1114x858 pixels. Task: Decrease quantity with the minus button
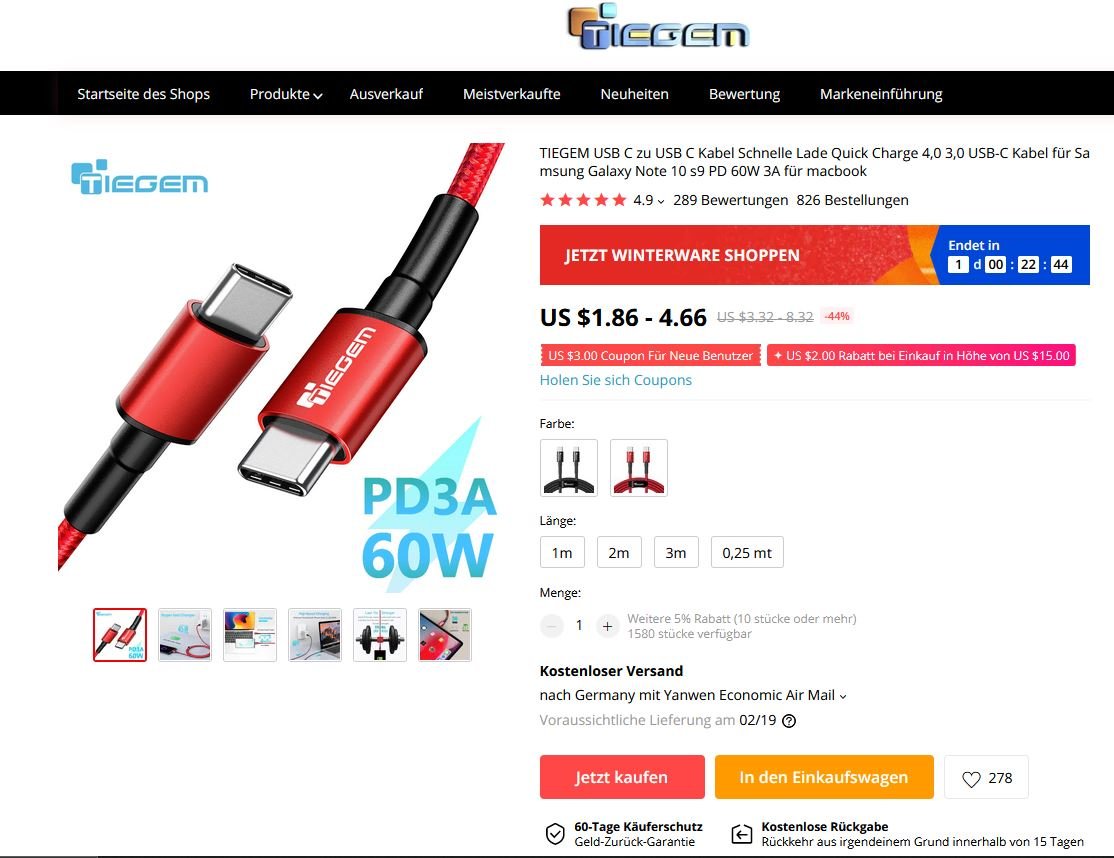tap(551, 626)
